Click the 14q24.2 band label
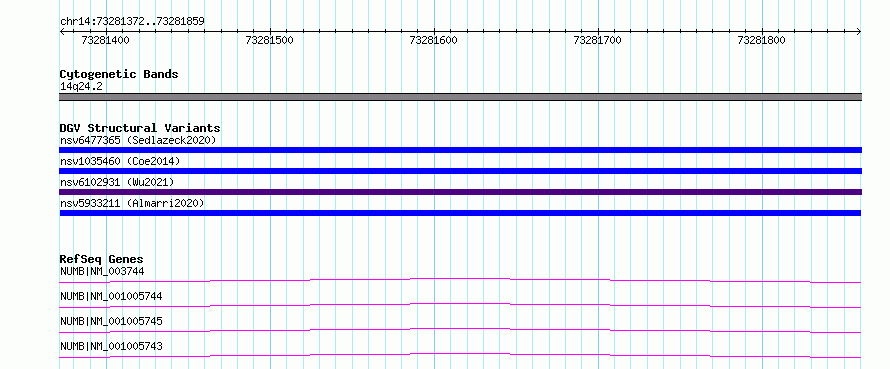The width and height of the screenshot is (890, 369). click(82, 87)
